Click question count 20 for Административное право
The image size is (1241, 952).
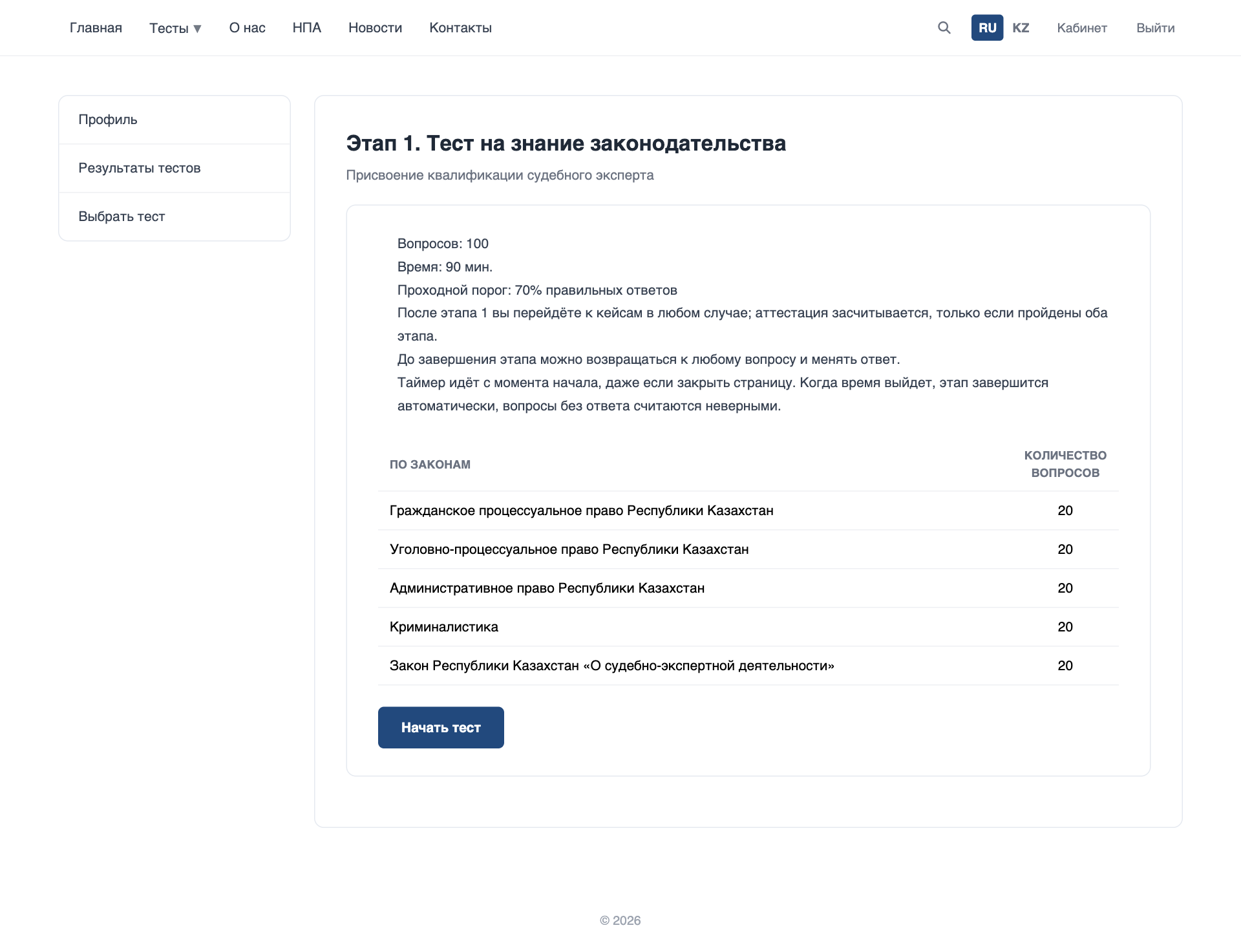pos(1065,588)
